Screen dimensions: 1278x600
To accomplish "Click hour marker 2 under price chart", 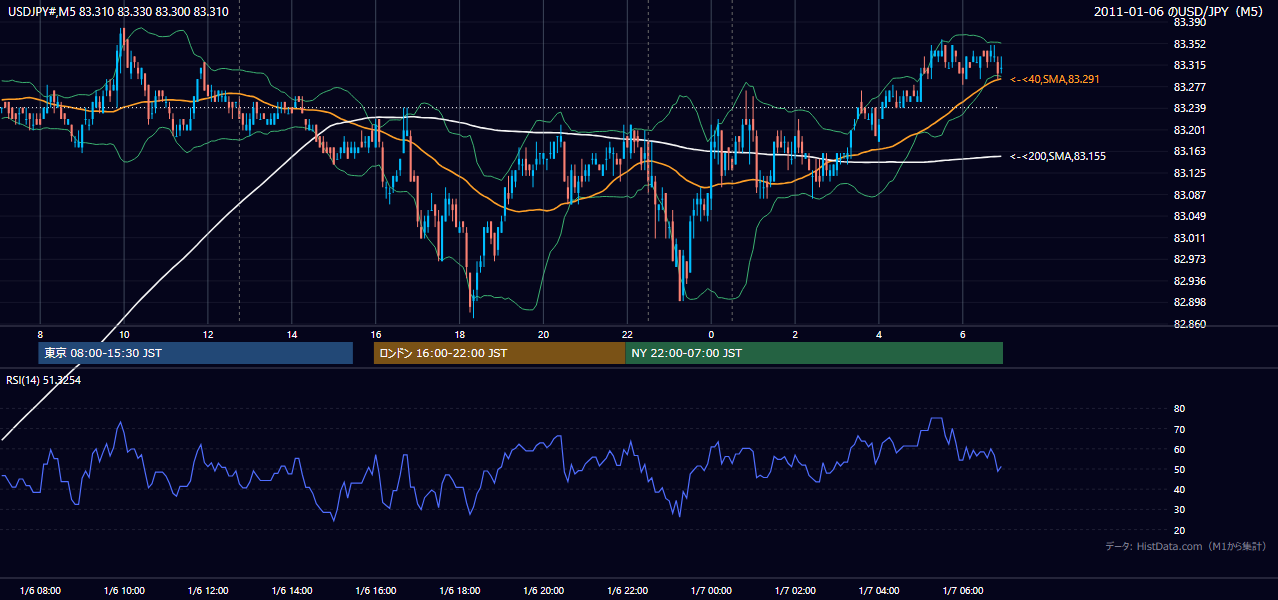I will click(x=795, y=334).
